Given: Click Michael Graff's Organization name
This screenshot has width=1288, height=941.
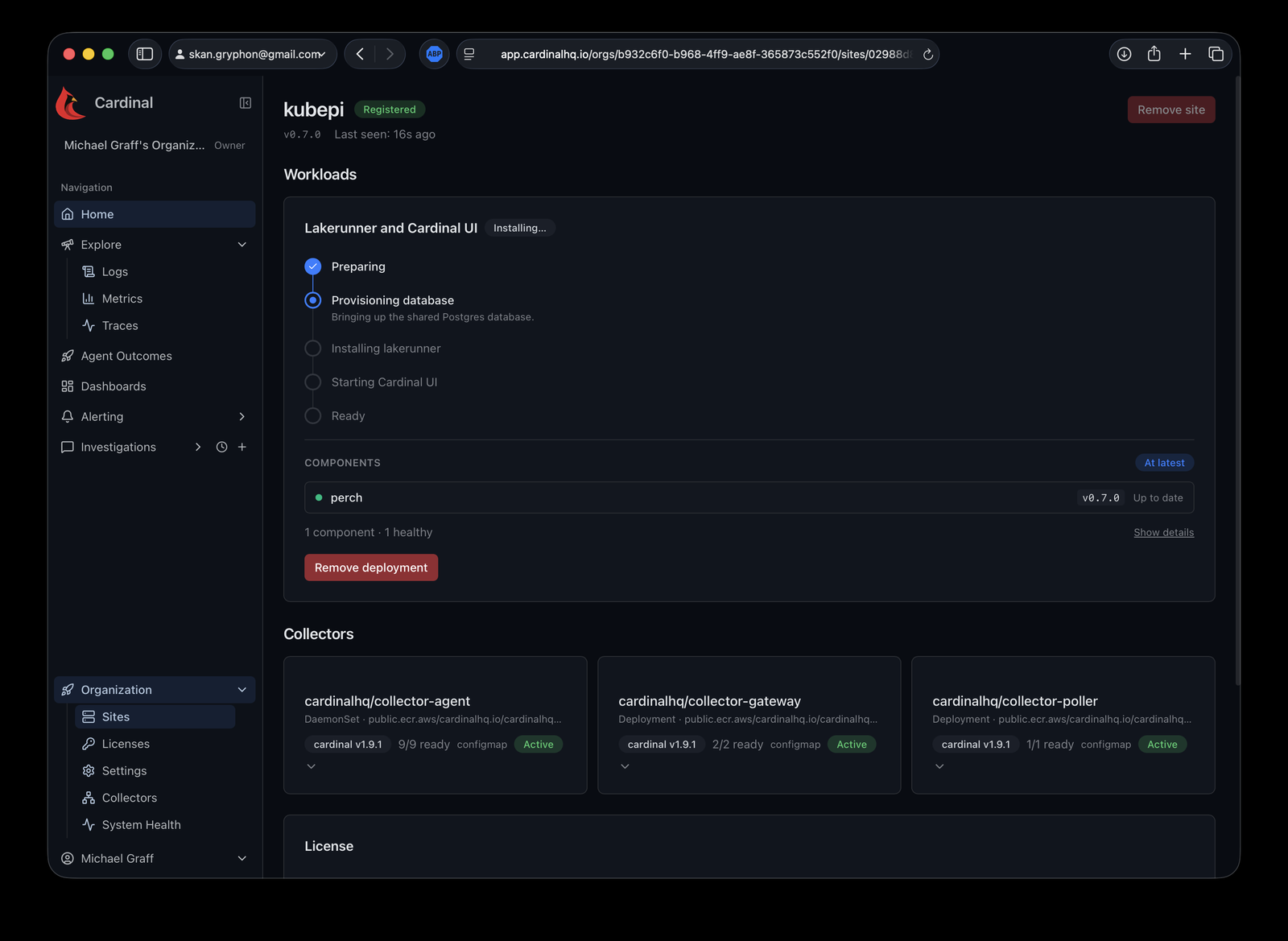Looking at the screenshot, I should (x=134, y=146).
